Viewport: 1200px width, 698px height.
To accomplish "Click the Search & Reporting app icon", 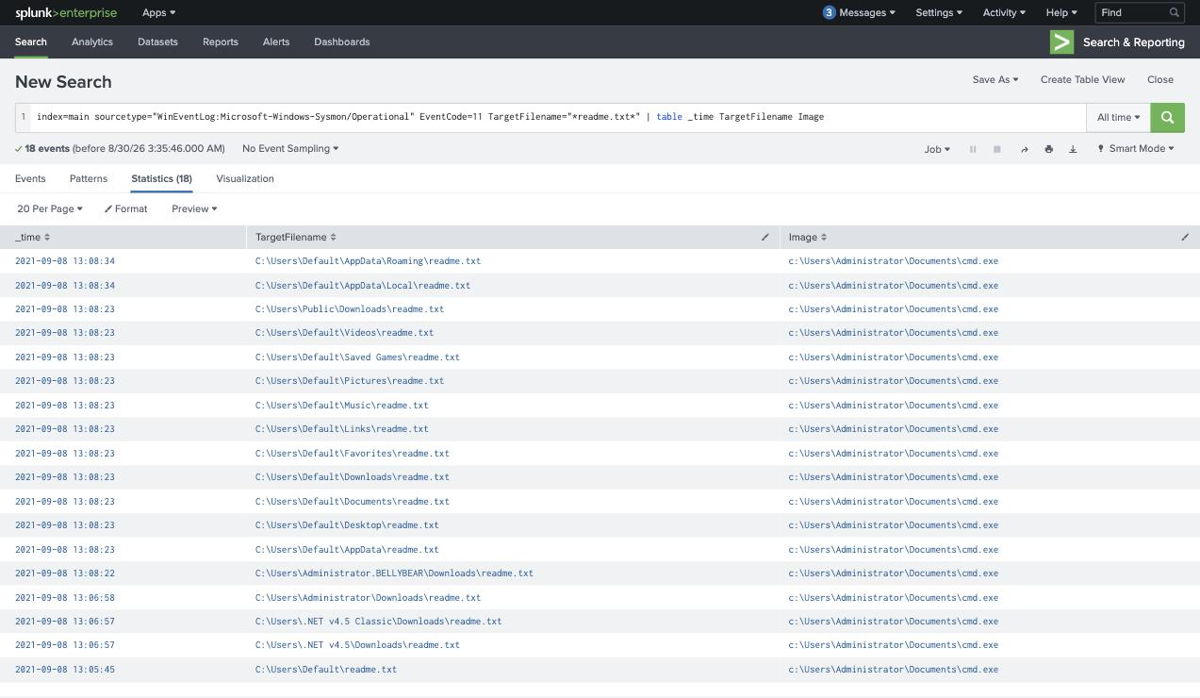I will tap(1062, 42).
